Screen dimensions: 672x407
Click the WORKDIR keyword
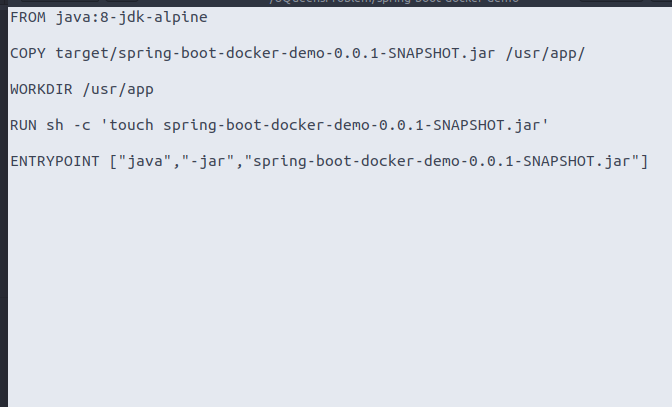tap(39, 89)
